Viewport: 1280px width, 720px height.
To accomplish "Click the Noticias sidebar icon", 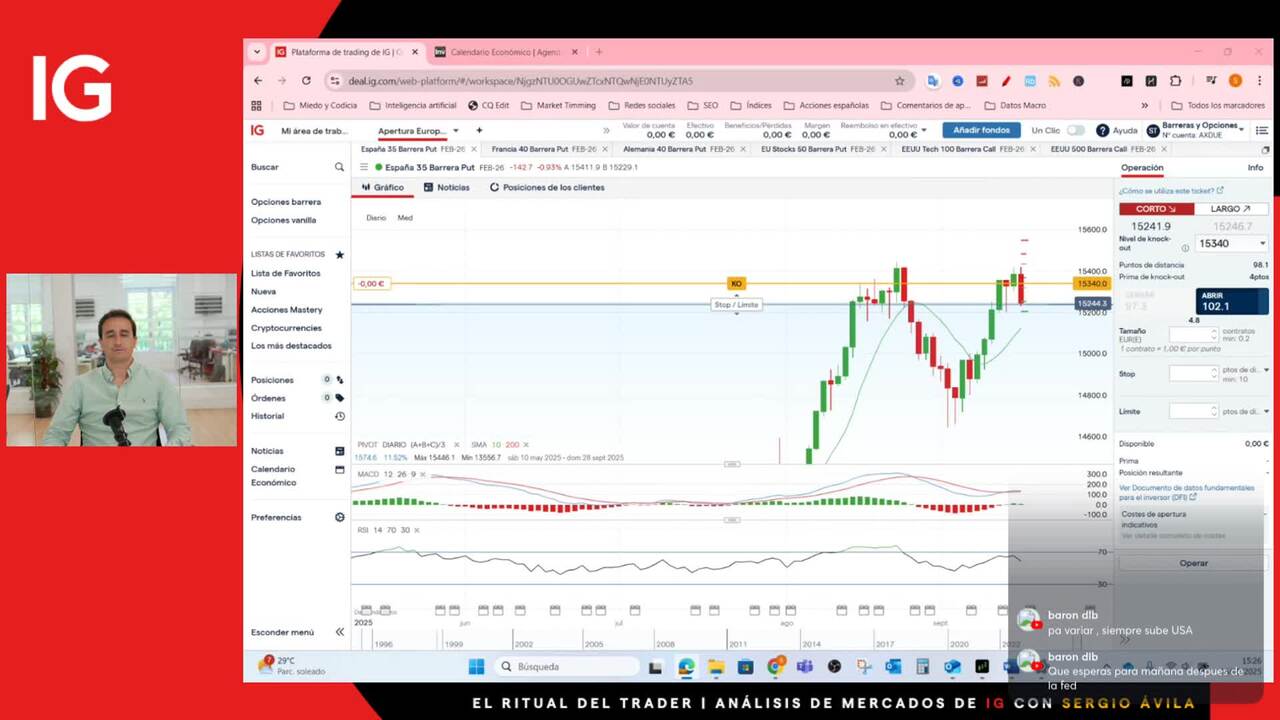I will click(x=340, y=451).
